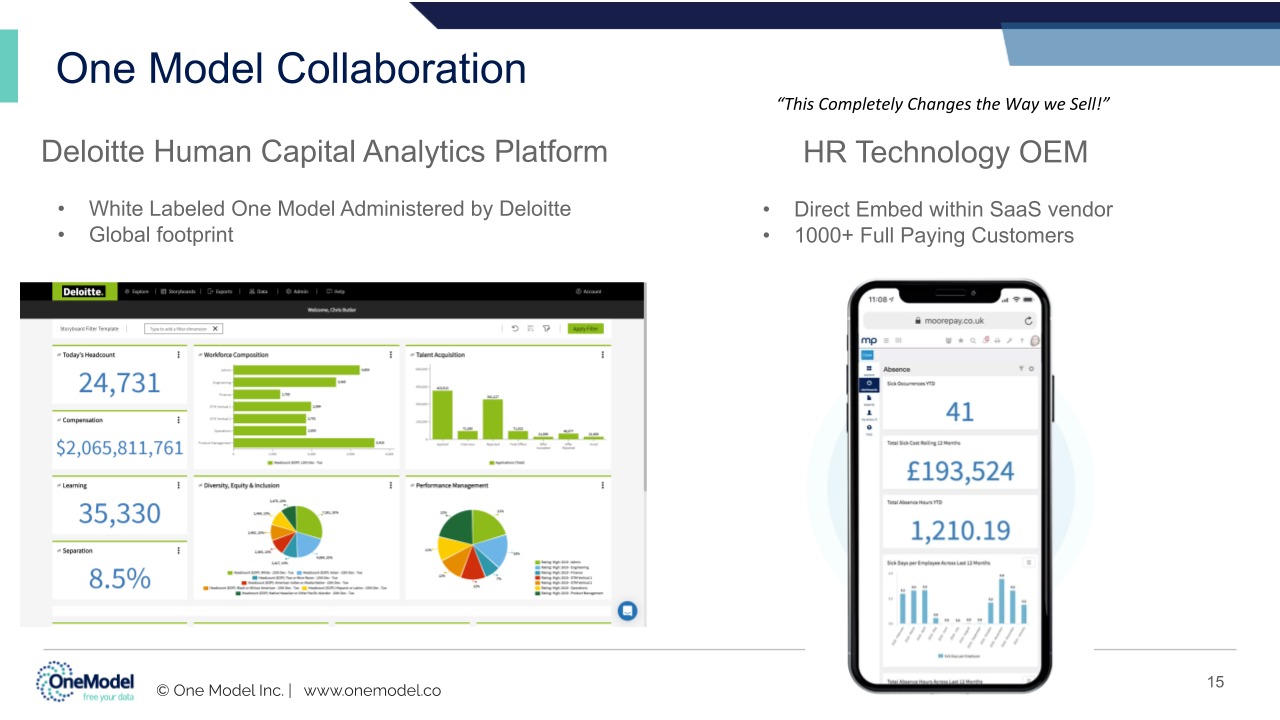Image resolution: width=1280 pixels, height=720 pixels.
Task: Open Learning tile options menu
Action: 179,485
